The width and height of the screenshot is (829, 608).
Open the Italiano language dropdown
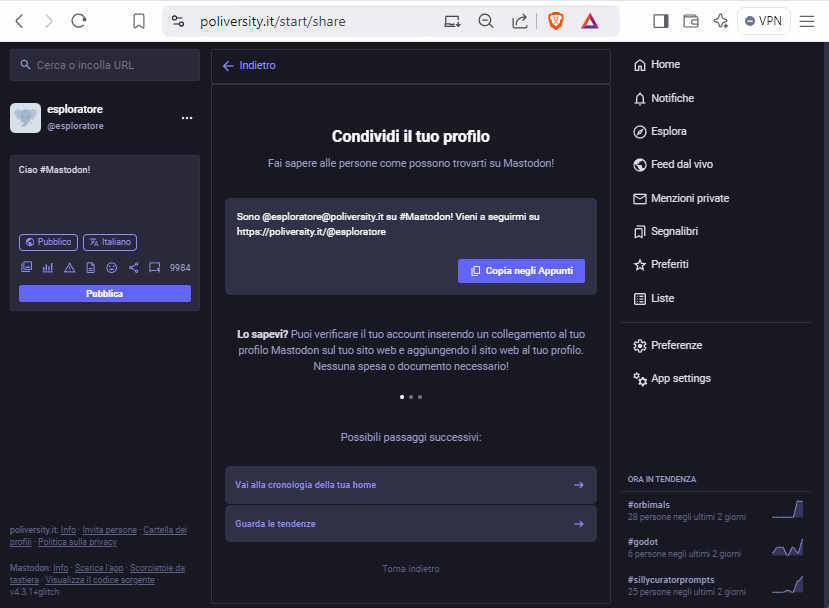click(110, 242)
